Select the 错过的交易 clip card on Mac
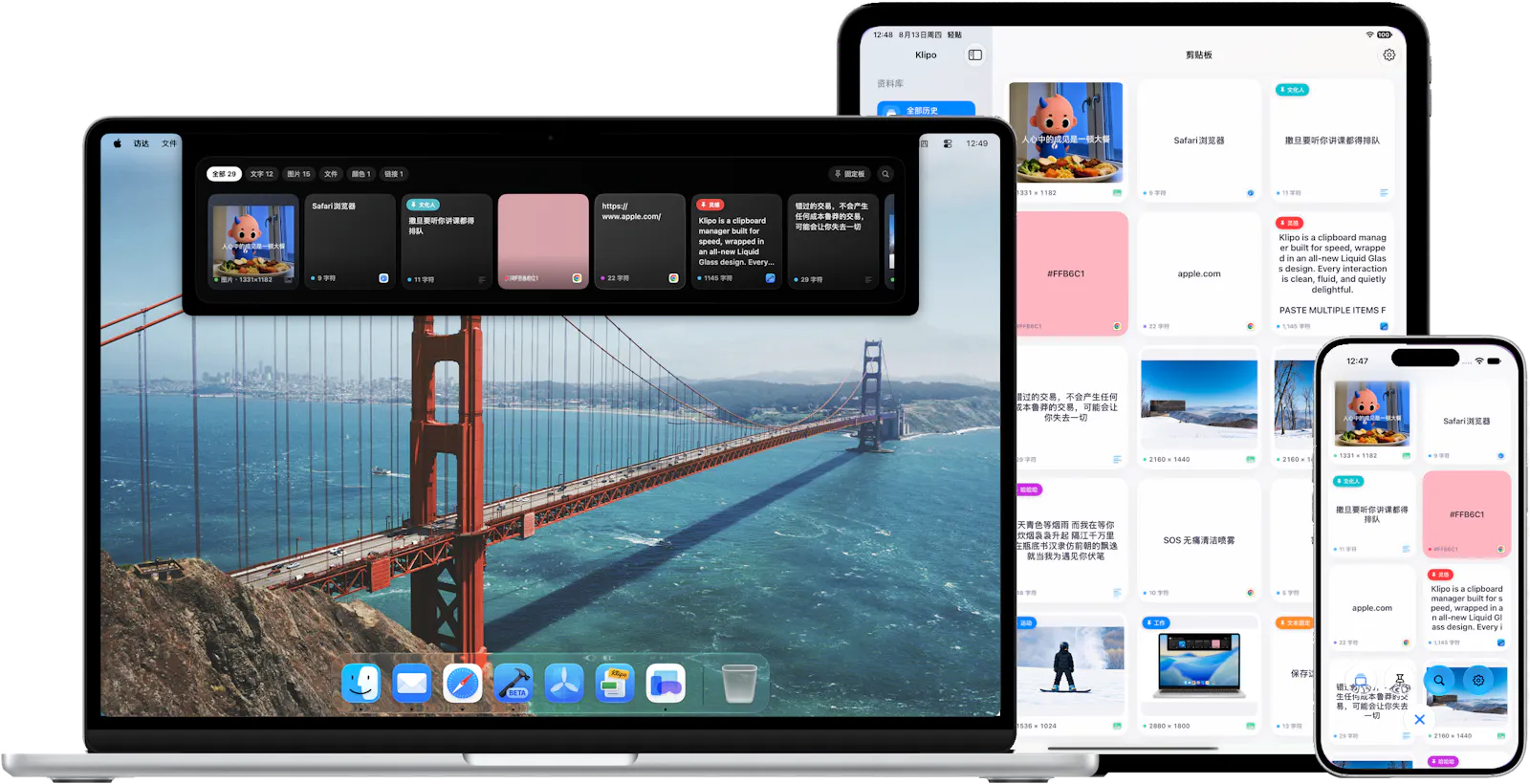The image size is (1530, 784). point(833,241)
